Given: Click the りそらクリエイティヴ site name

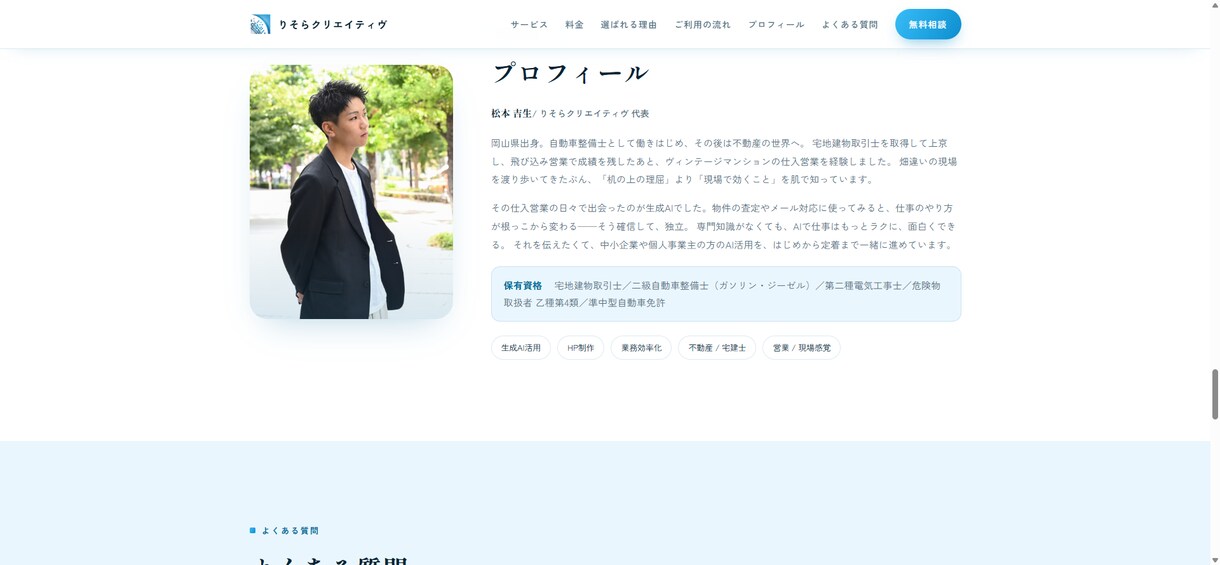Looking at the screenshot, I should pyautogui.click(x=333, y=24).
